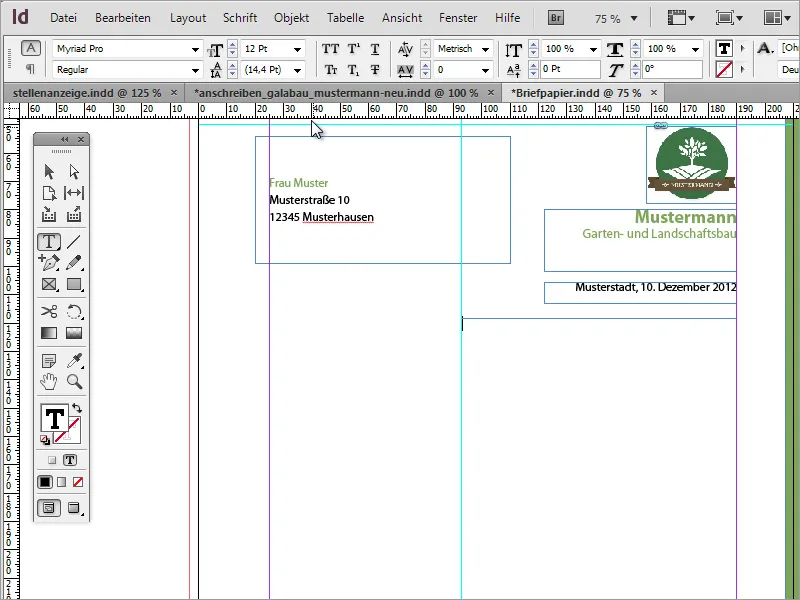Activate the Zoom tool
Viewport: 800px width, 600px height.
coord(74,382)
